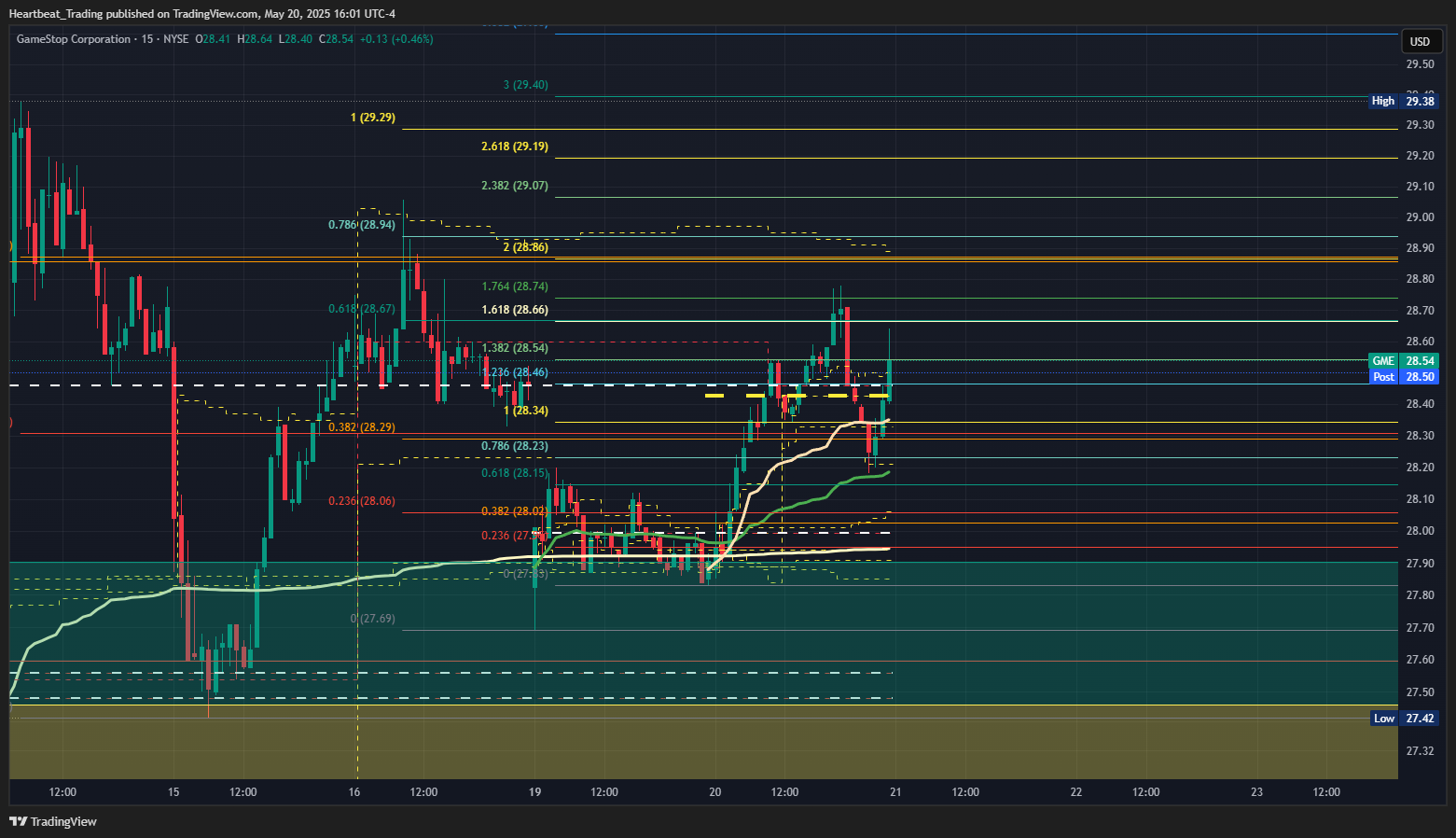Select the Fib label 1 (28.34)
The height and width of the screenshot is (838, 1456).
click(526, 411)
